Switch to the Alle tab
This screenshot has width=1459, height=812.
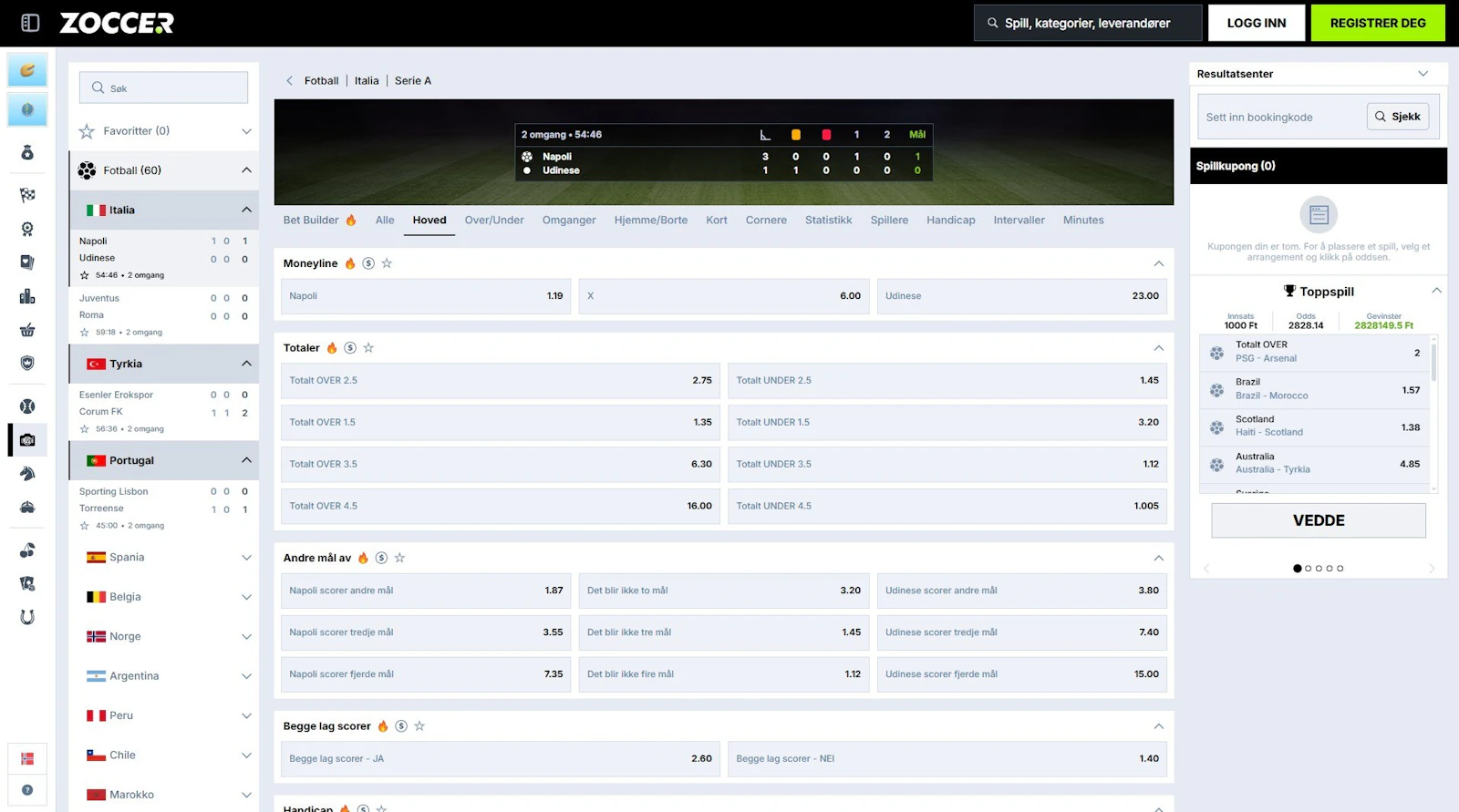385,221
